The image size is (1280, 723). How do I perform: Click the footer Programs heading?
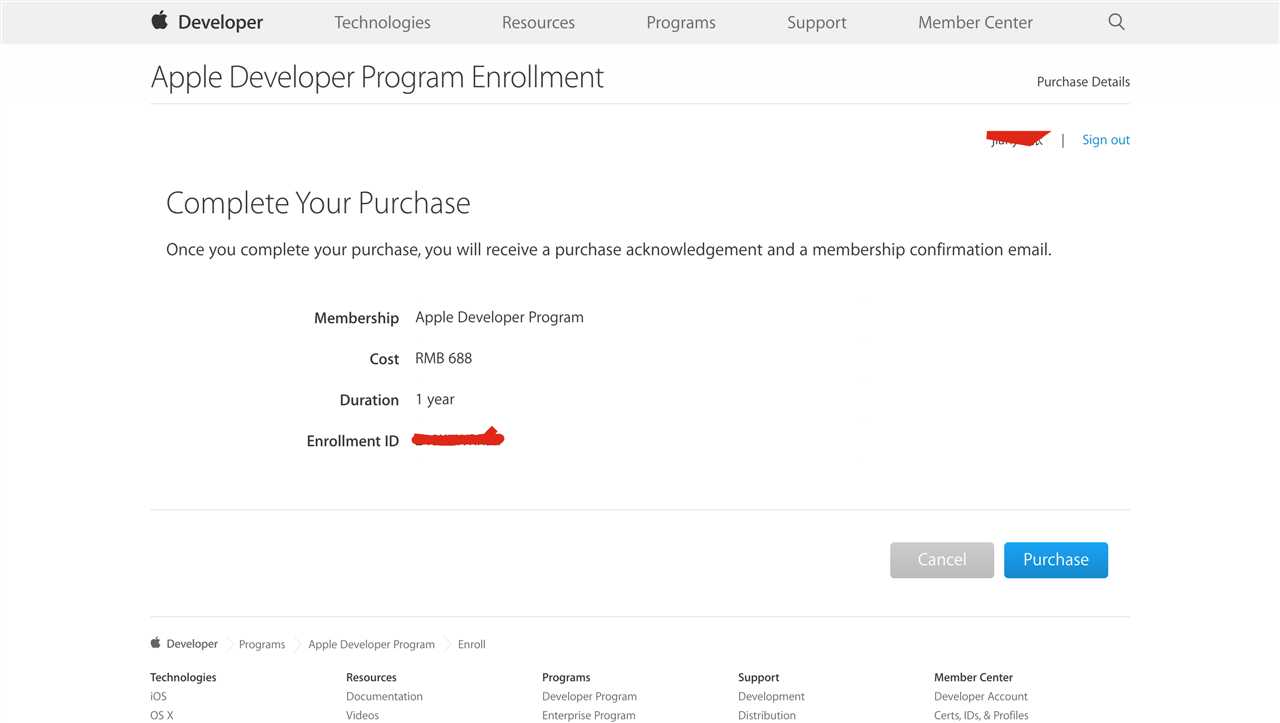566,677
